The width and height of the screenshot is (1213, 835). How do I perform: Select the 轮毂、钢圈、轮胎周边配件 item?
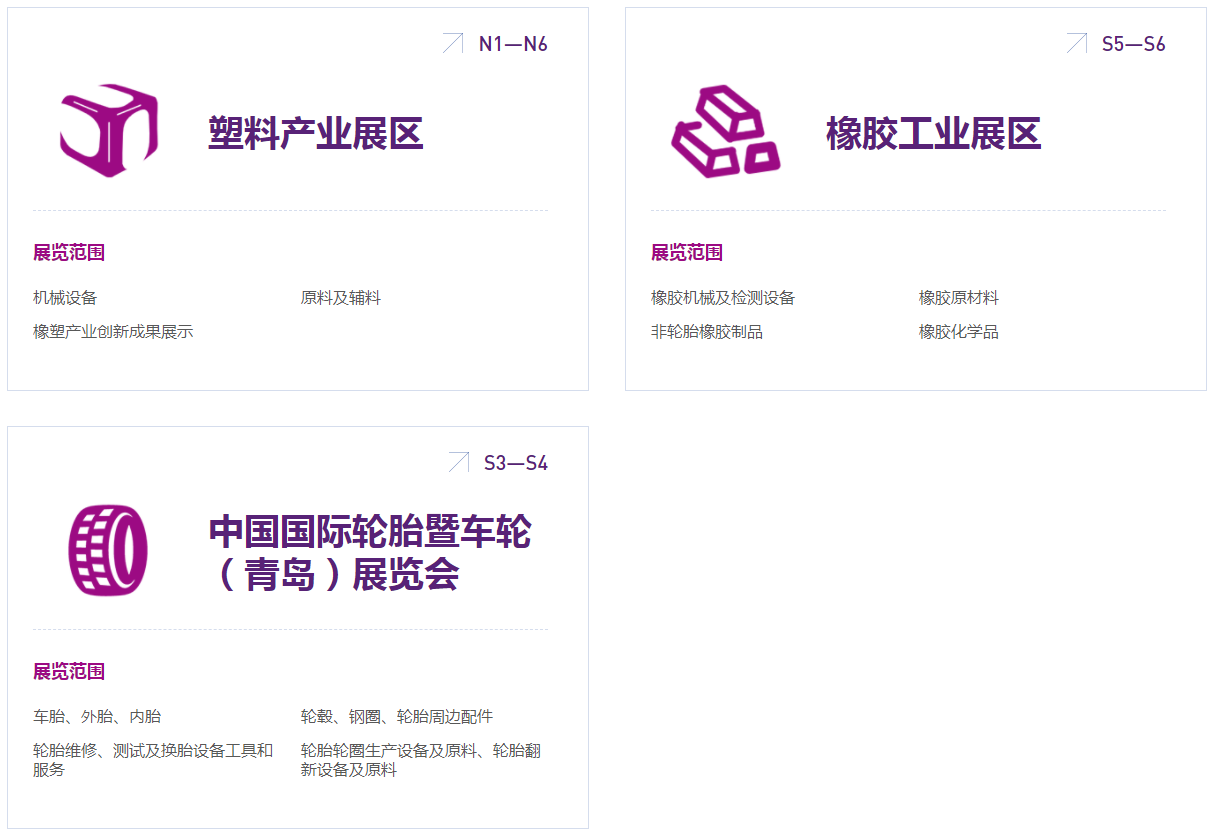tap(397, 717)
